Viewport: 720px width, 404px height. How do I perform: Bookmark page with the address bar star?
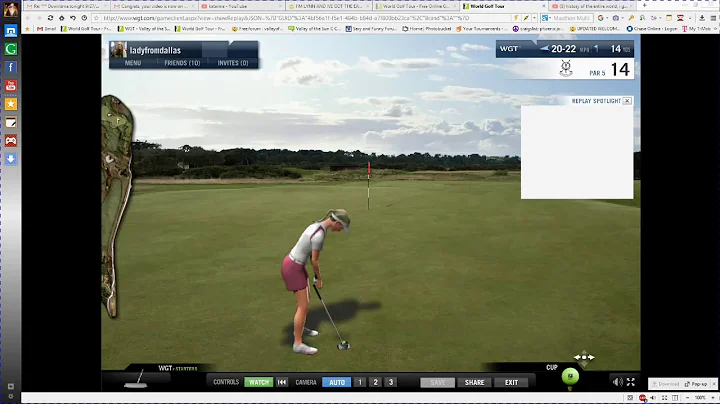click(96, 18)
